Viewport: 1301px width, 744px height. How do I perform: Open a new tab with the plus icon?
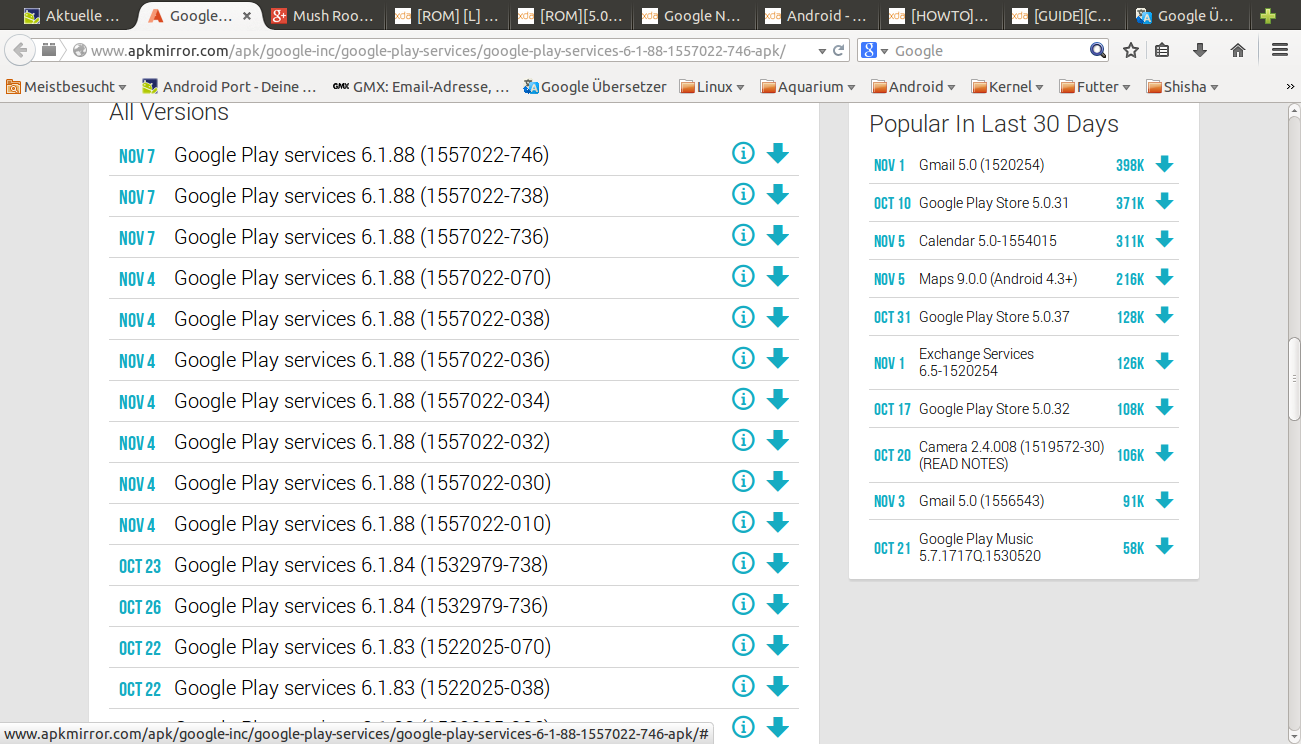coord(1268,16)
